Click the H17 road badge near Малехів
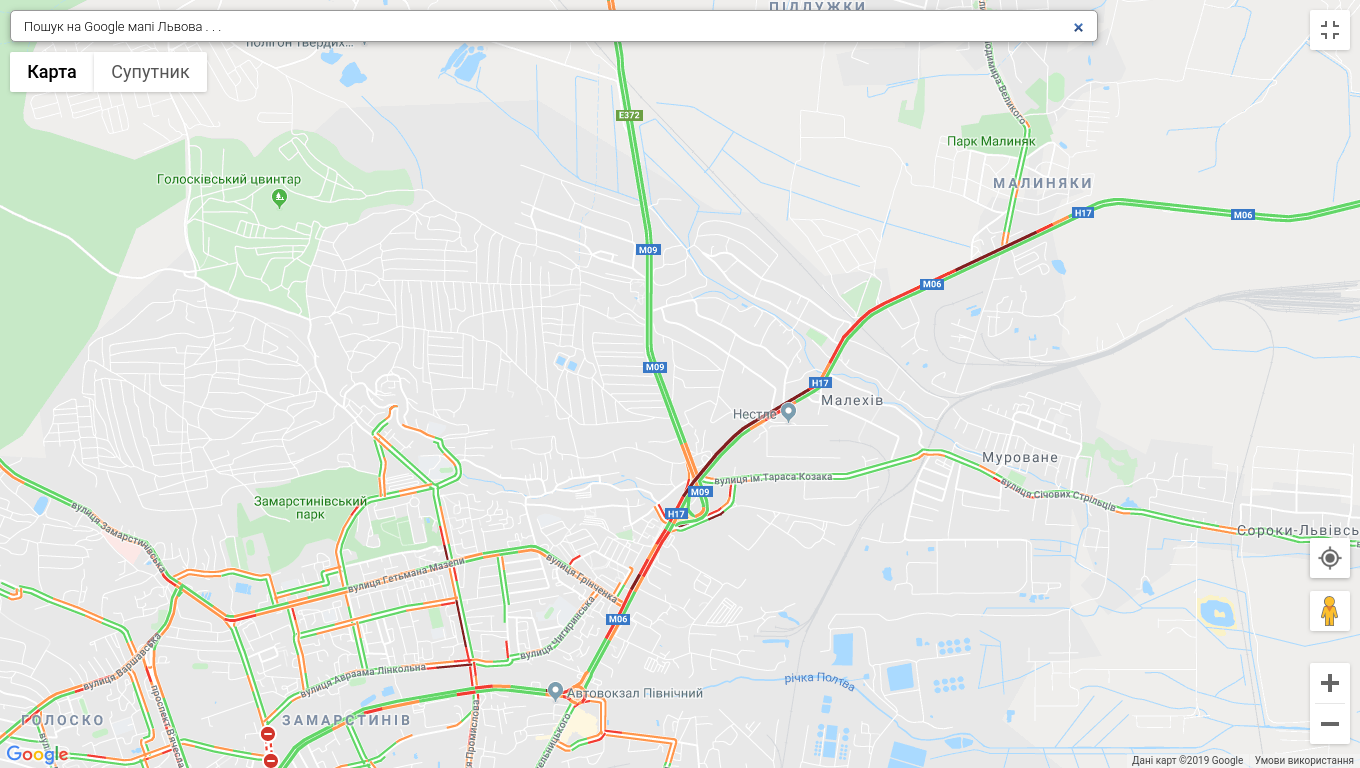The image size is (1360, 768). click(x=821, y=383)
